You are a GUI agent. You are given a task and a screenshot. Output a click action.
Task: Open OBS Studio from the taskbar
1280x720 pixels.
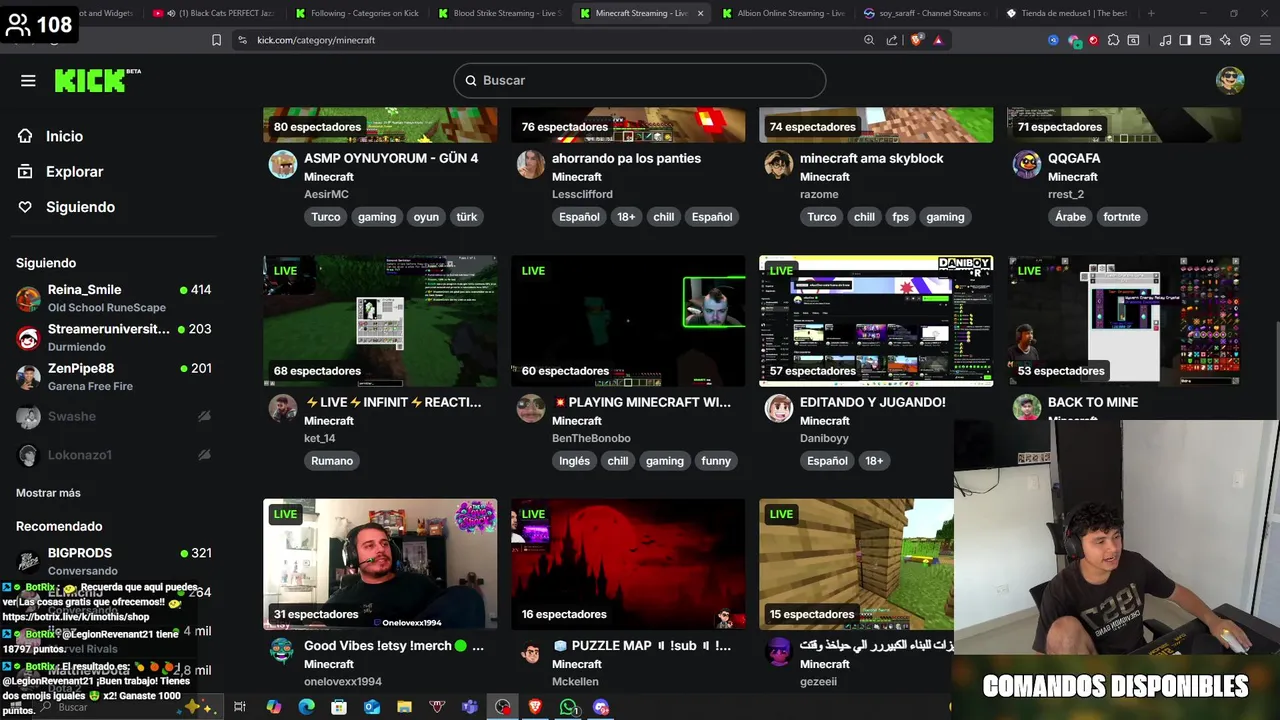[503, 707]
